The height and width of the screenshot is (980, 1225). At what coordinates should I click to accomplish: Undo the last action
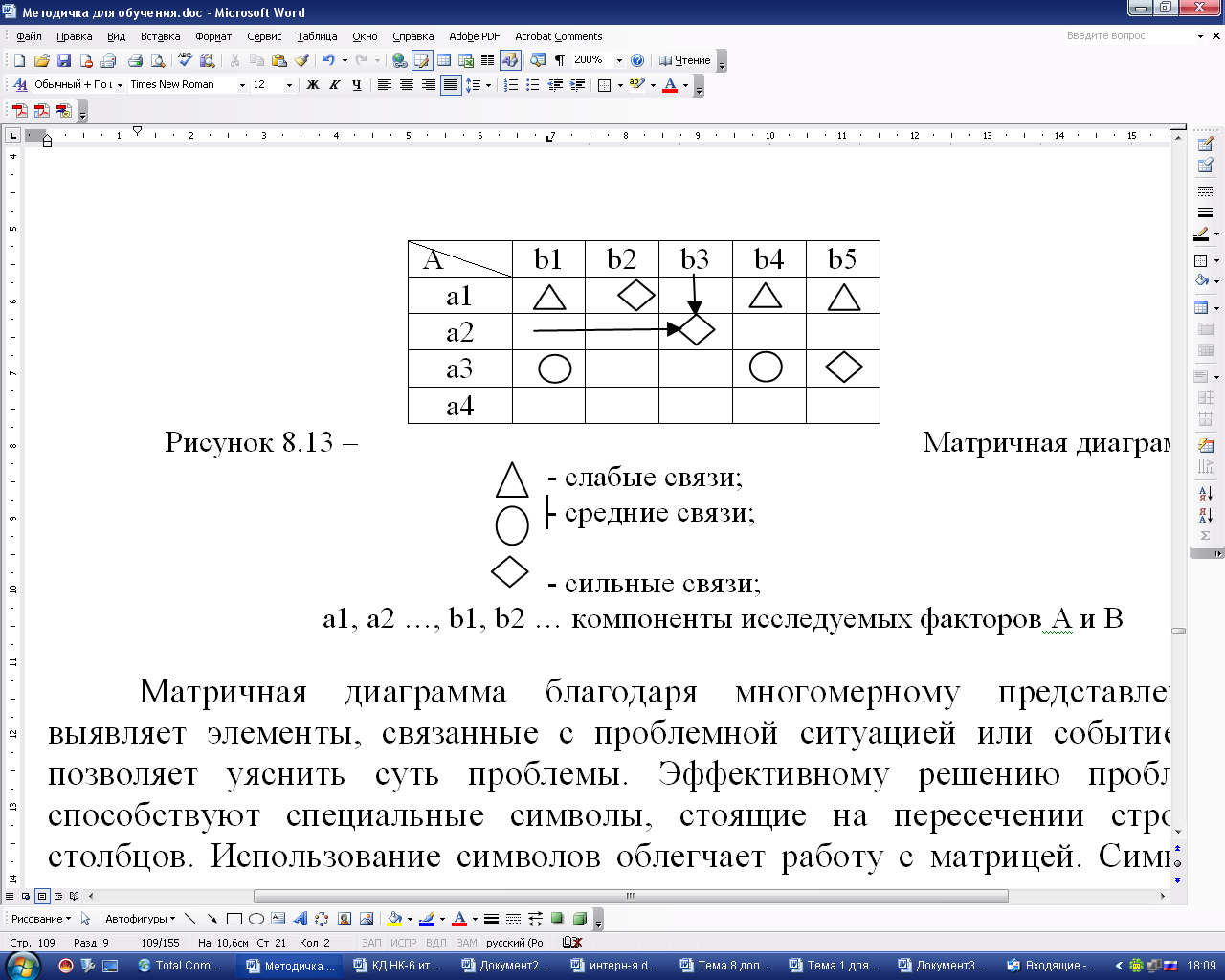click(x=329, y=60)
